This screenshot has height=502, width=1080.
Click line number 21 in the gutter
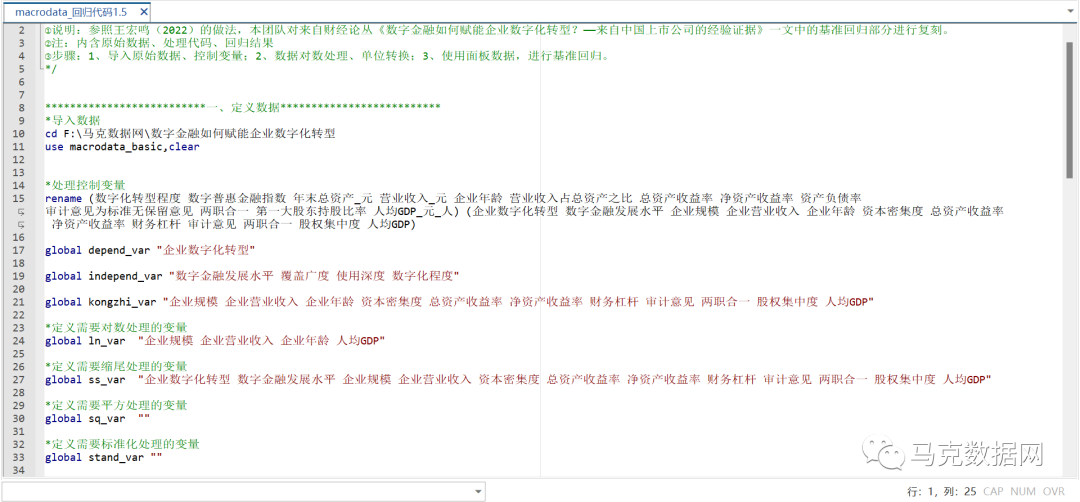(x=19, y=302)
